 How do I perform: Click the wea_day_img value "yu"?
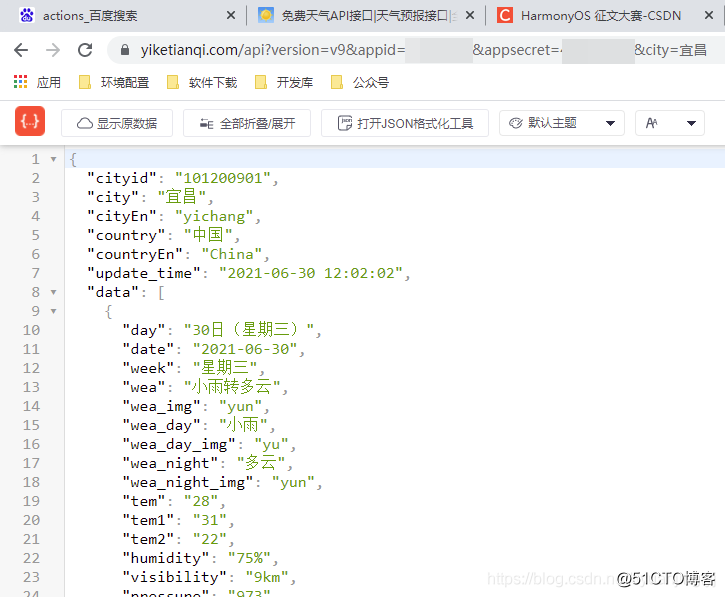point(271,444)
